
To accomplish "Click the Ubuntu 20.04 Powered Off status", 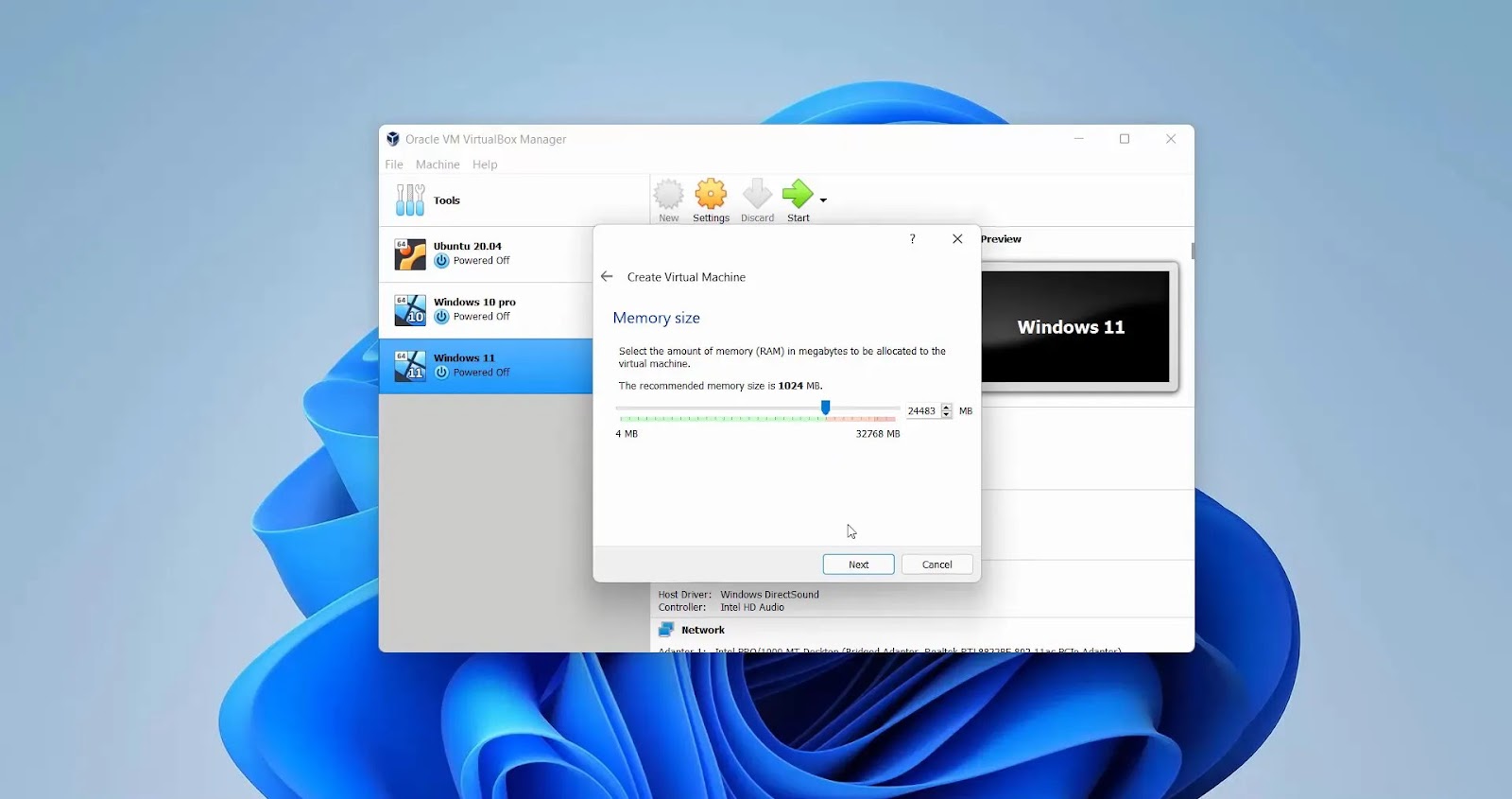I will (481, 261).
